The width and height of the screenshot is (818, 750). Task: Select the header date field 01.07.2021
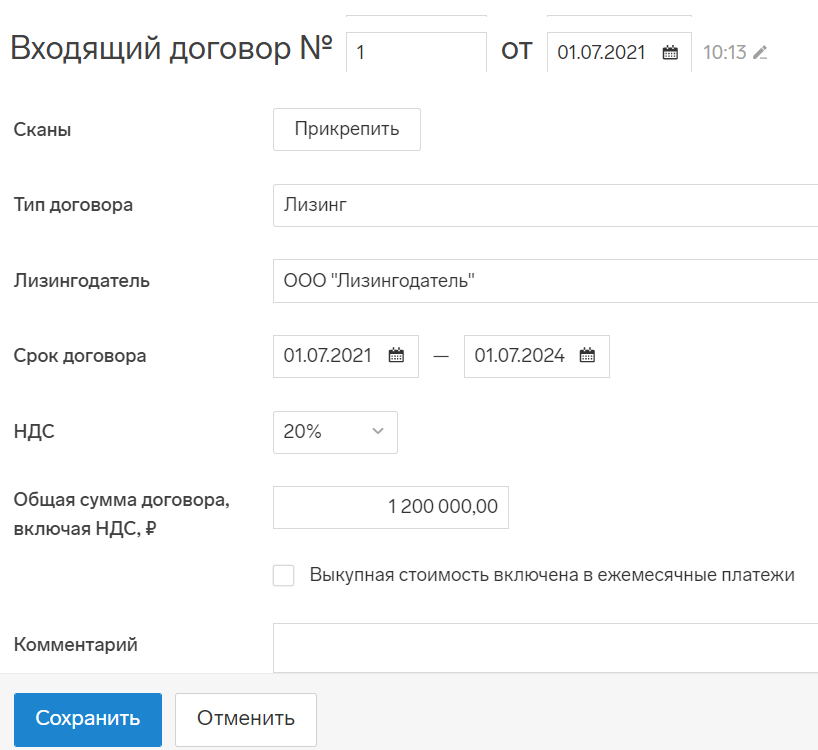[x=619, y=52]
